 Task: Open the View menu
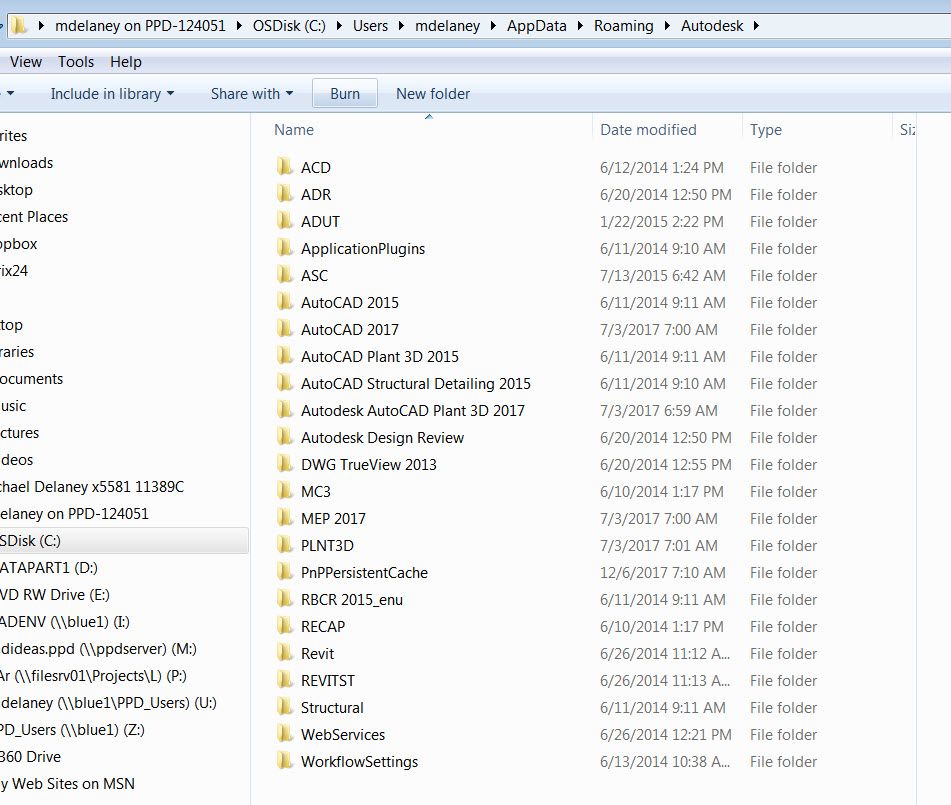pyautogui.click(x=25, y=62)
